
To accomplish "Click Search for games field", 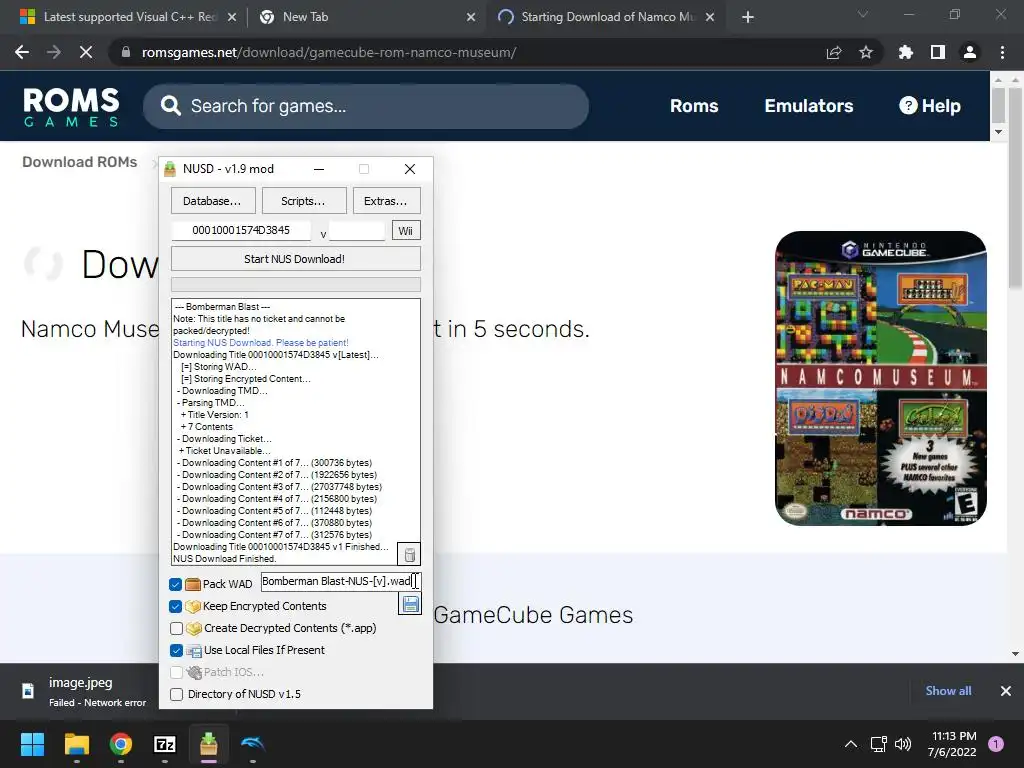I will click(x=366, y=106).
